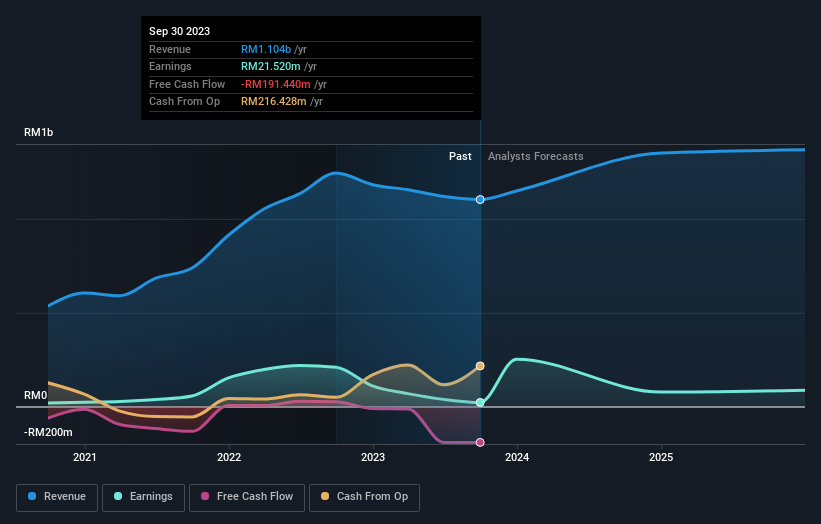Viewport: 821px width, 524px height.
Task: Click the pink Free Cash Flow data point
Action: tap(480, 442)
